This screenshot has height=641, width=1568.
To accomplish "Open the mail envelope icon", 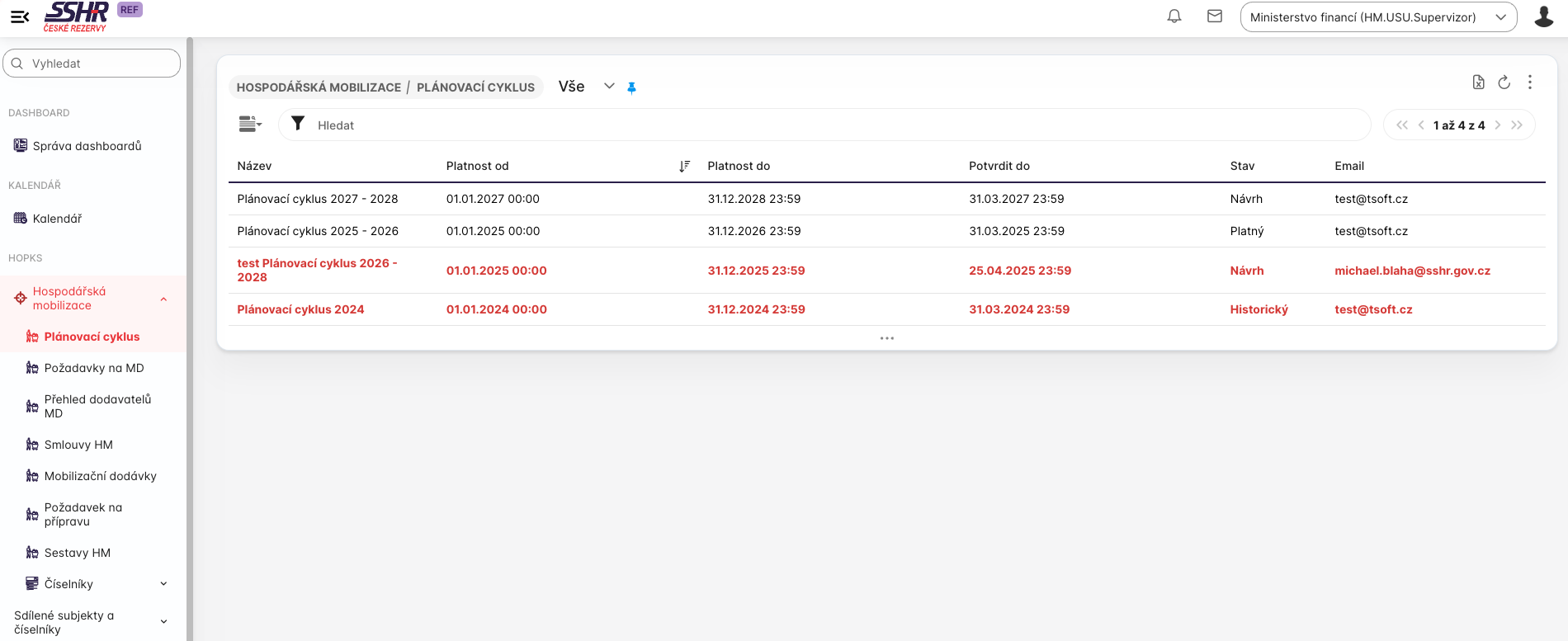I will tap(1215, 16).
